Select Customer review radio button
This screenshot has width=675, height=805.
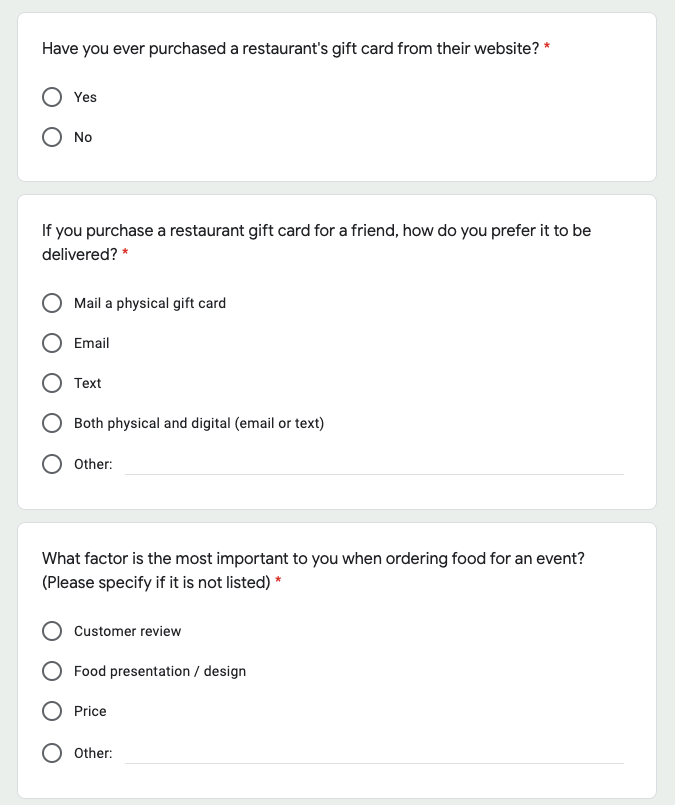click(x=52, y=631)
